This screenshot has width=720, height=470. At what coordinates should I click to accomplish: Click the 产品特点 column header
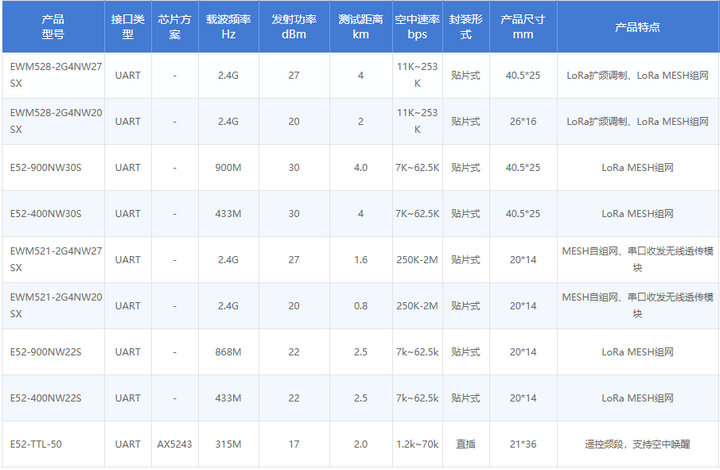[x=637, y=27]
